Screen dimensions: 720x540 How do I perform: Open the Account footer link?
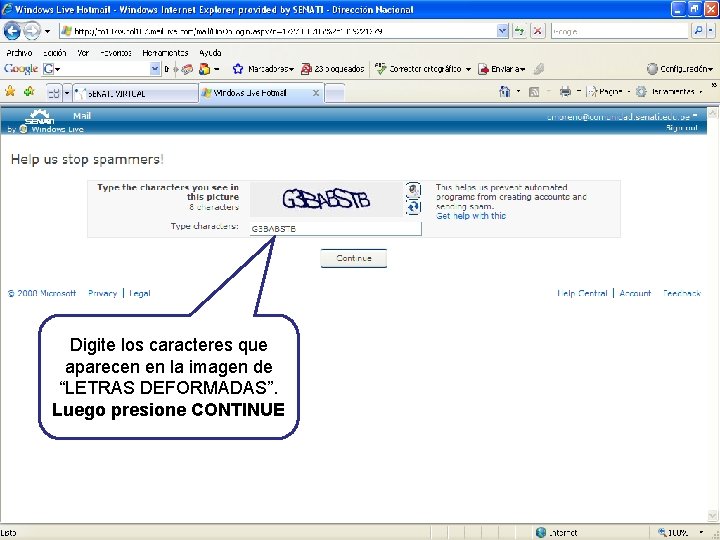click(635, 293)
